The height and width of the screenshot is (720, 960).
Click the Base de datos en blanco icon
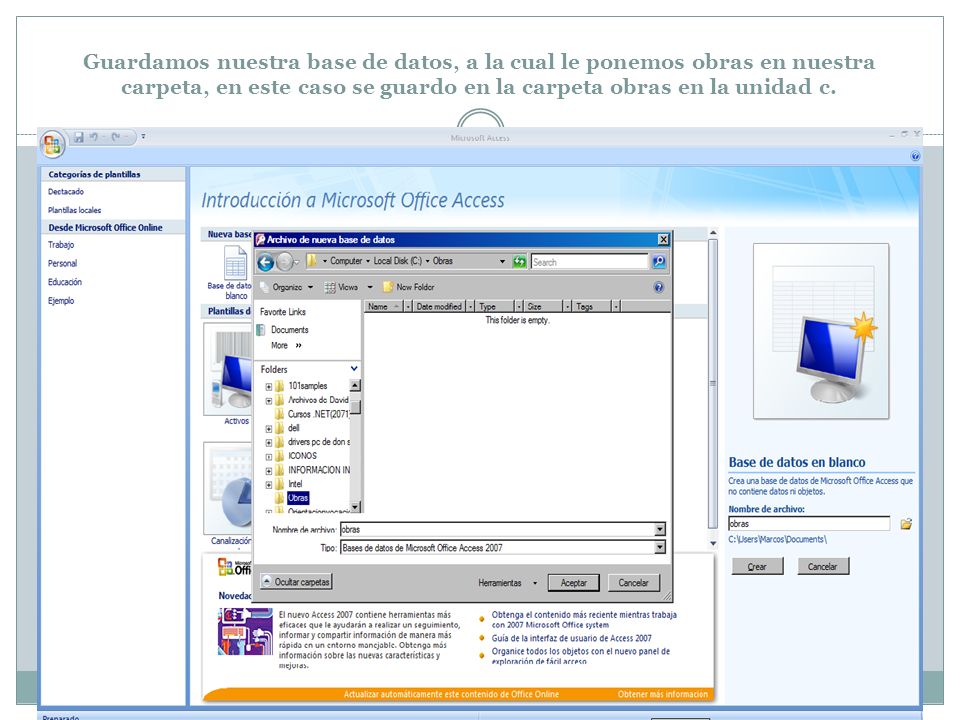coord(236,263)
